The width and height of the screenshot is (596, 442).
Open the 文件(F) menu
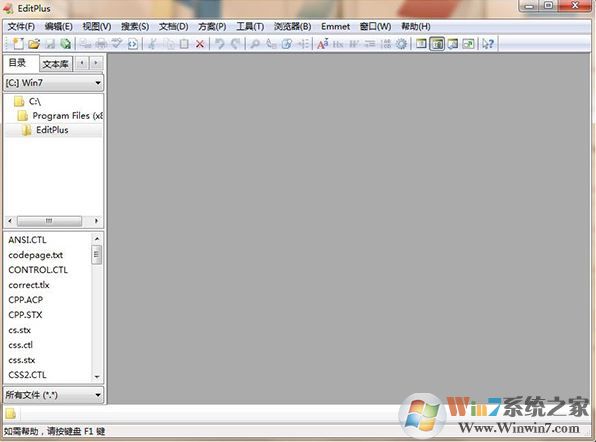[x=21, y=27]
